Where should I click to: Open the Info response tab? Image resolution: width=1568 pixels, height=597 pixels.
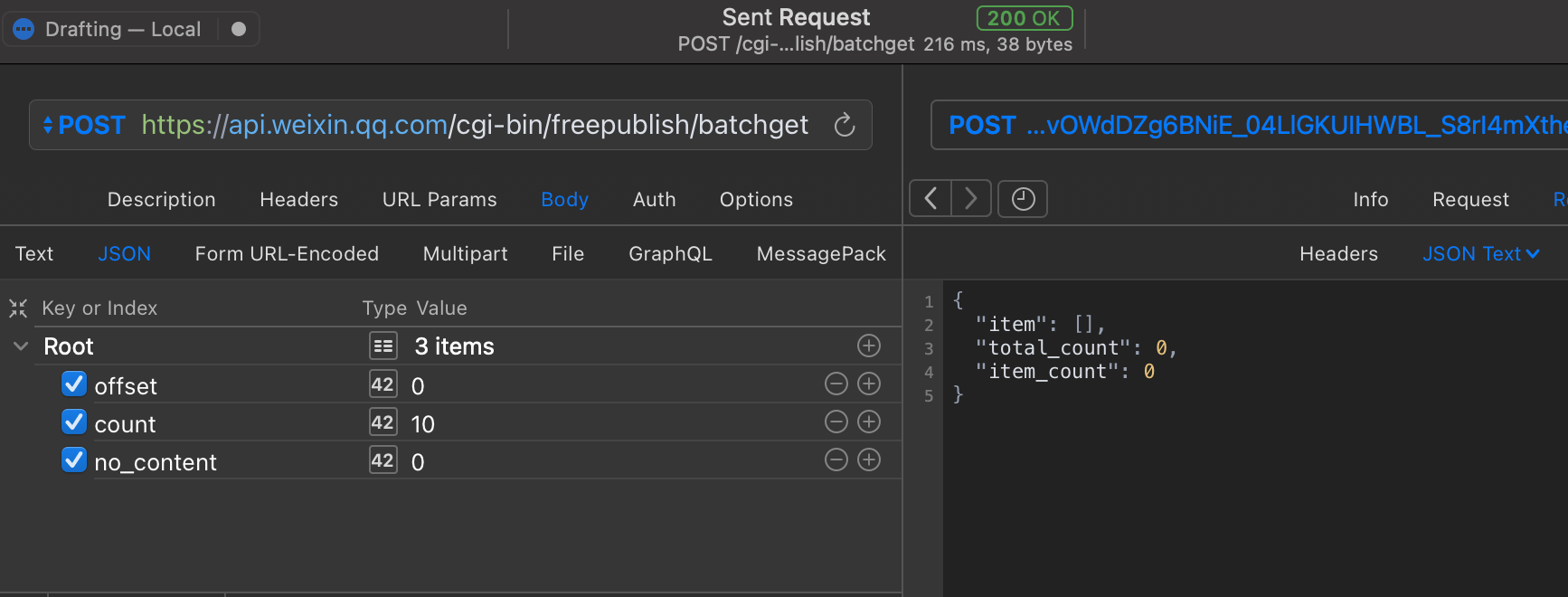point(1370,200)
